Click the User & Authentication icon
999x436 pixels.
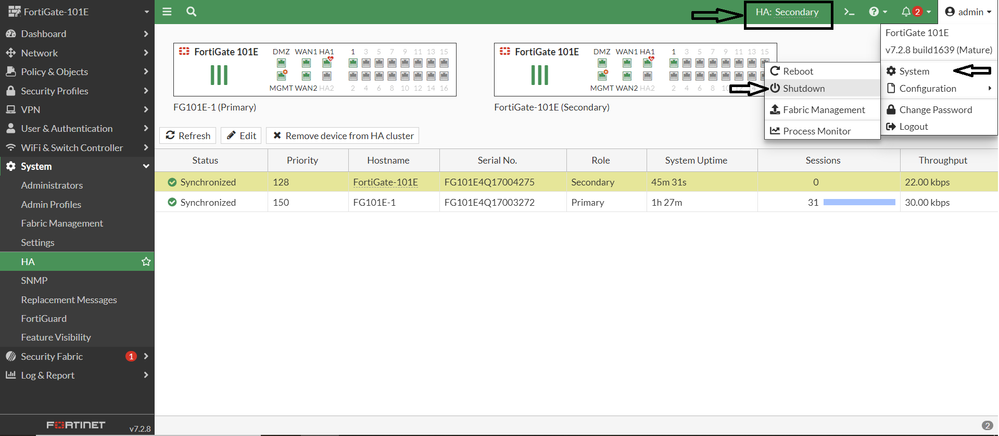(x=10, y=129)
